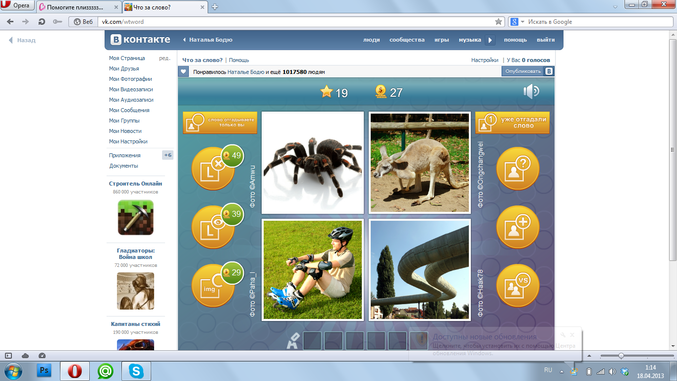Open музыка in VK top menu

click(x=470, y=40)
